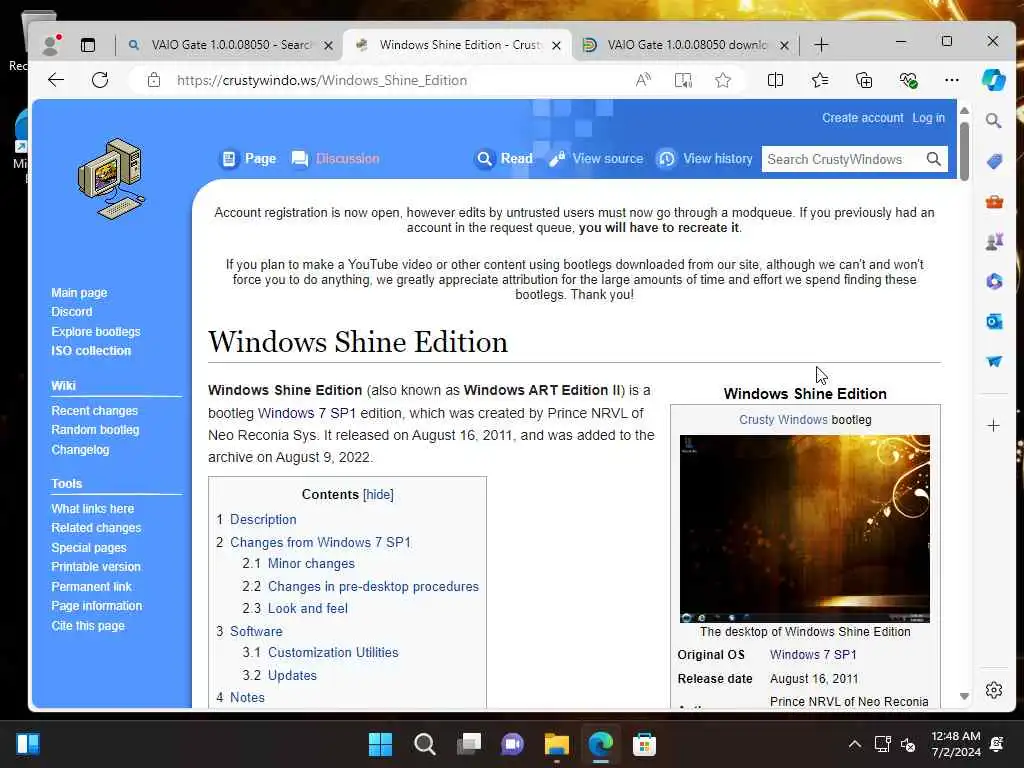Open Explore bootlegs link

[x=96, y=332]
